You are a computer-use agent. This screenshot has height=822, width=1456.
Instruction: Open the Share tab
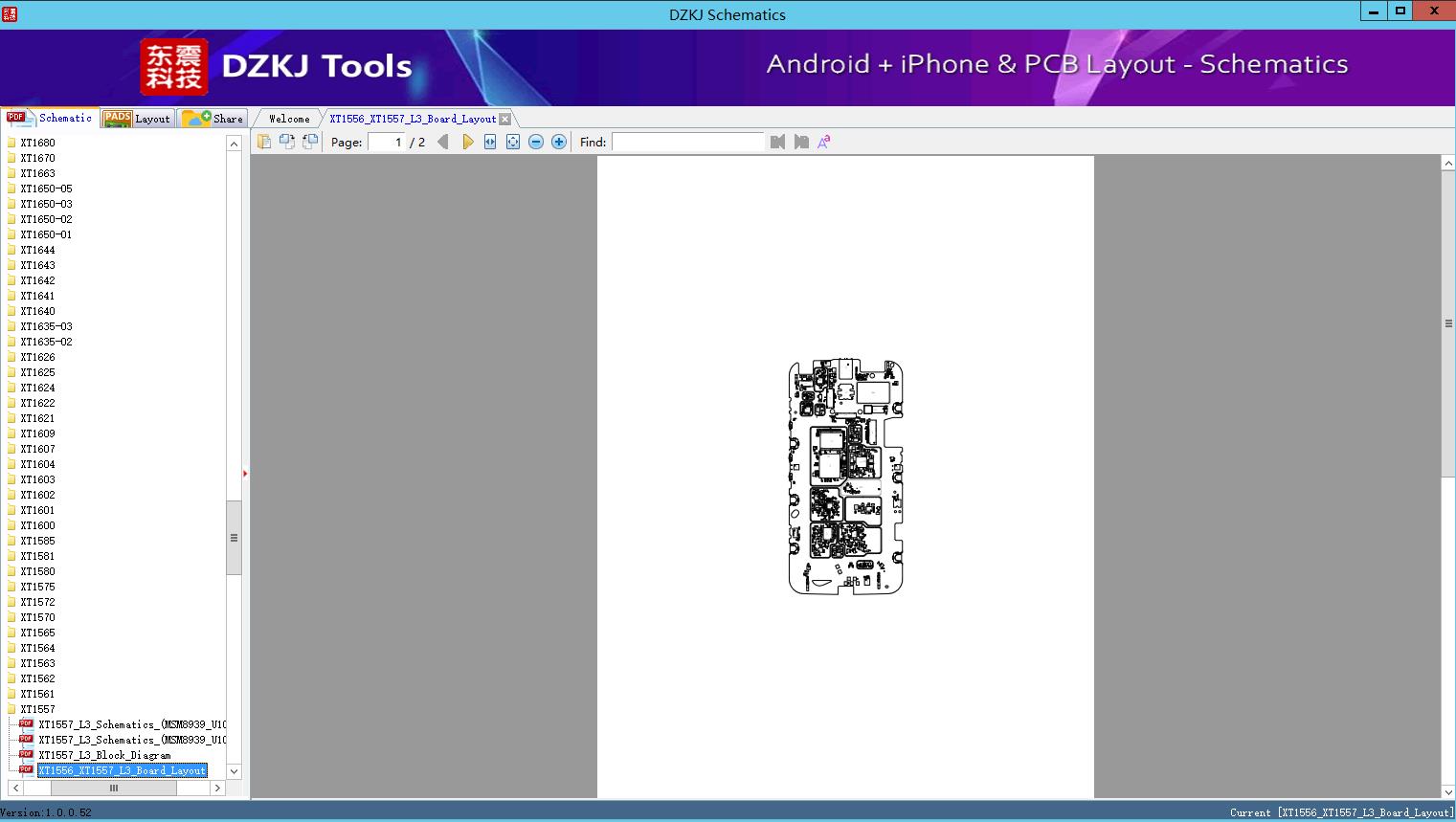pos(213,119)
